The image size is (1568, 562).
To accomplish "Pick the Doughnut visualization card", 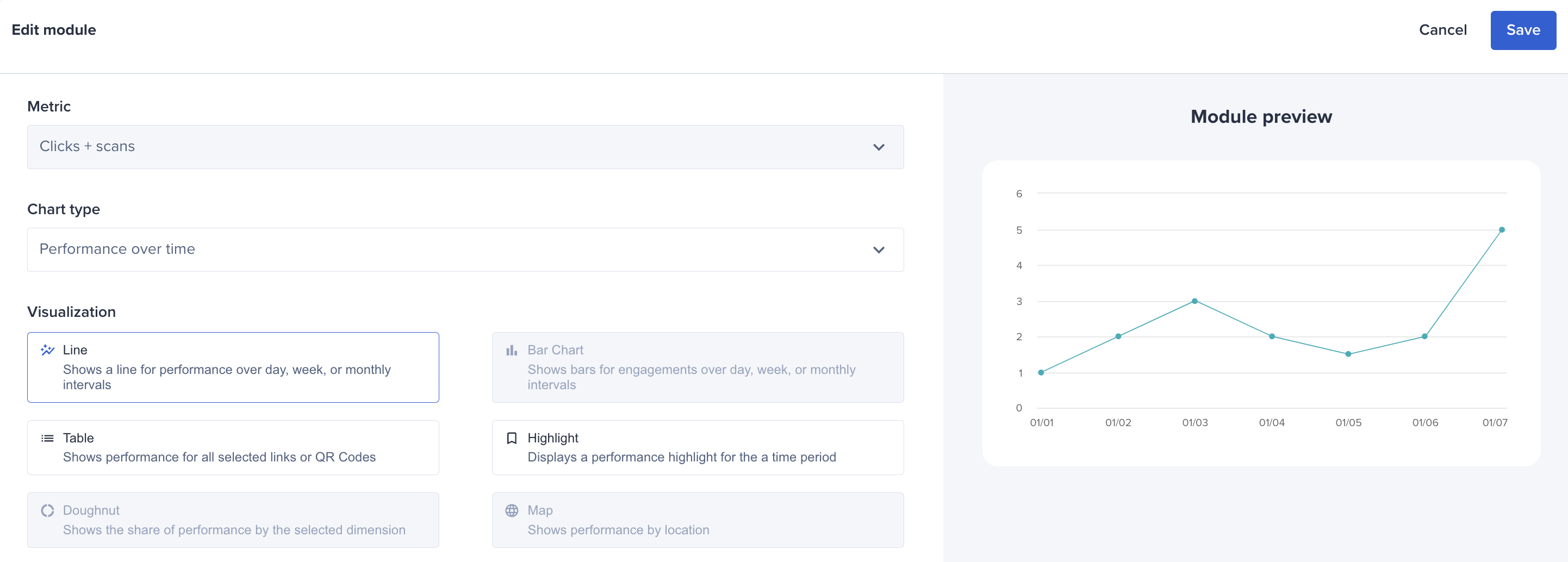I will click(x=233, y=520).
